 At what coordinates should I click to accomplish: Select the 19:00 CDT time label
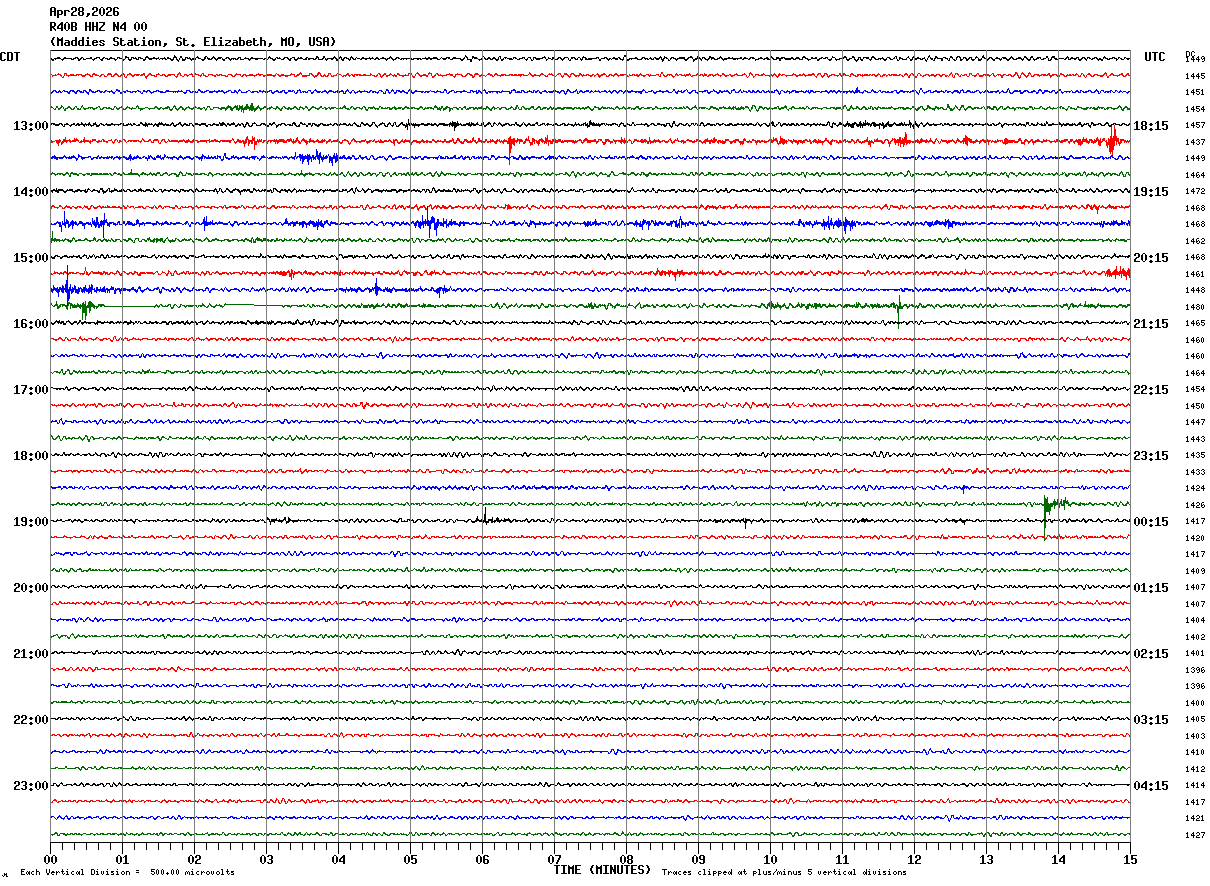(x=30, y=521)
